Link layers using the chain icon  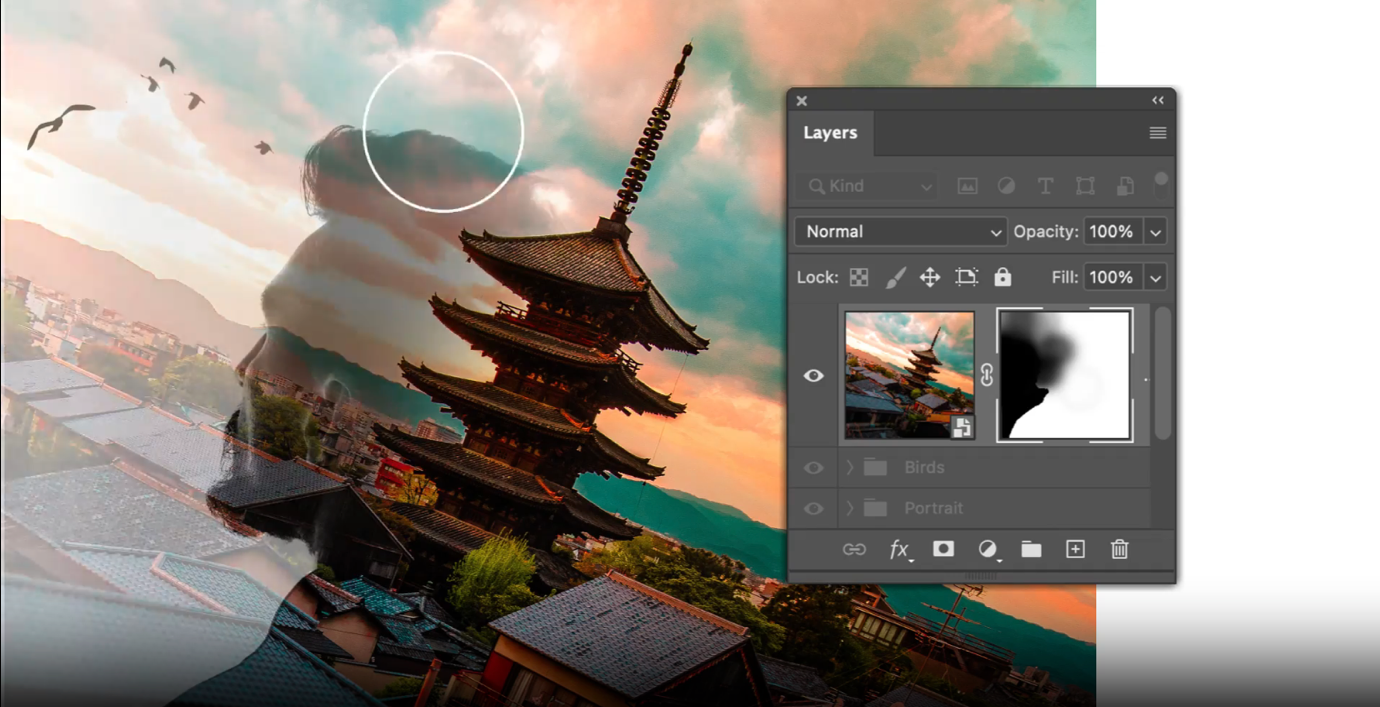point(856,549)
